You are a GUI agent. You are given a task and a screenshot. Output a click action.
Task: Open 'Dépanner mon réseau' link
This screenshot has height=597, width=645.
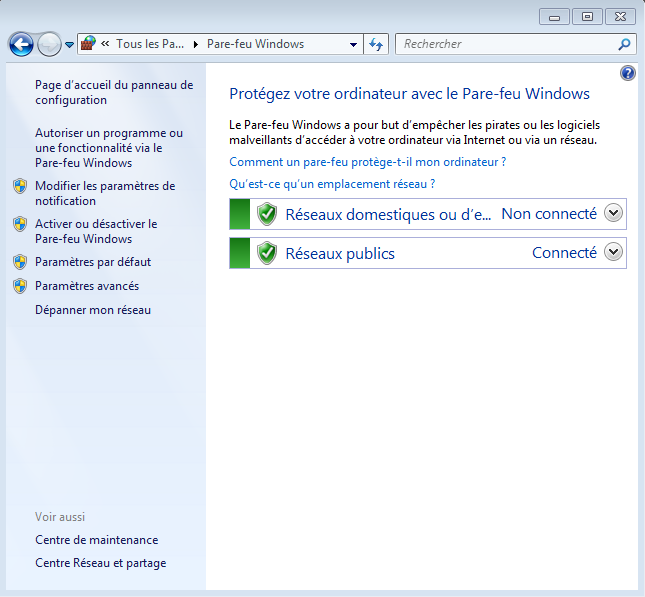coord(93,310)
